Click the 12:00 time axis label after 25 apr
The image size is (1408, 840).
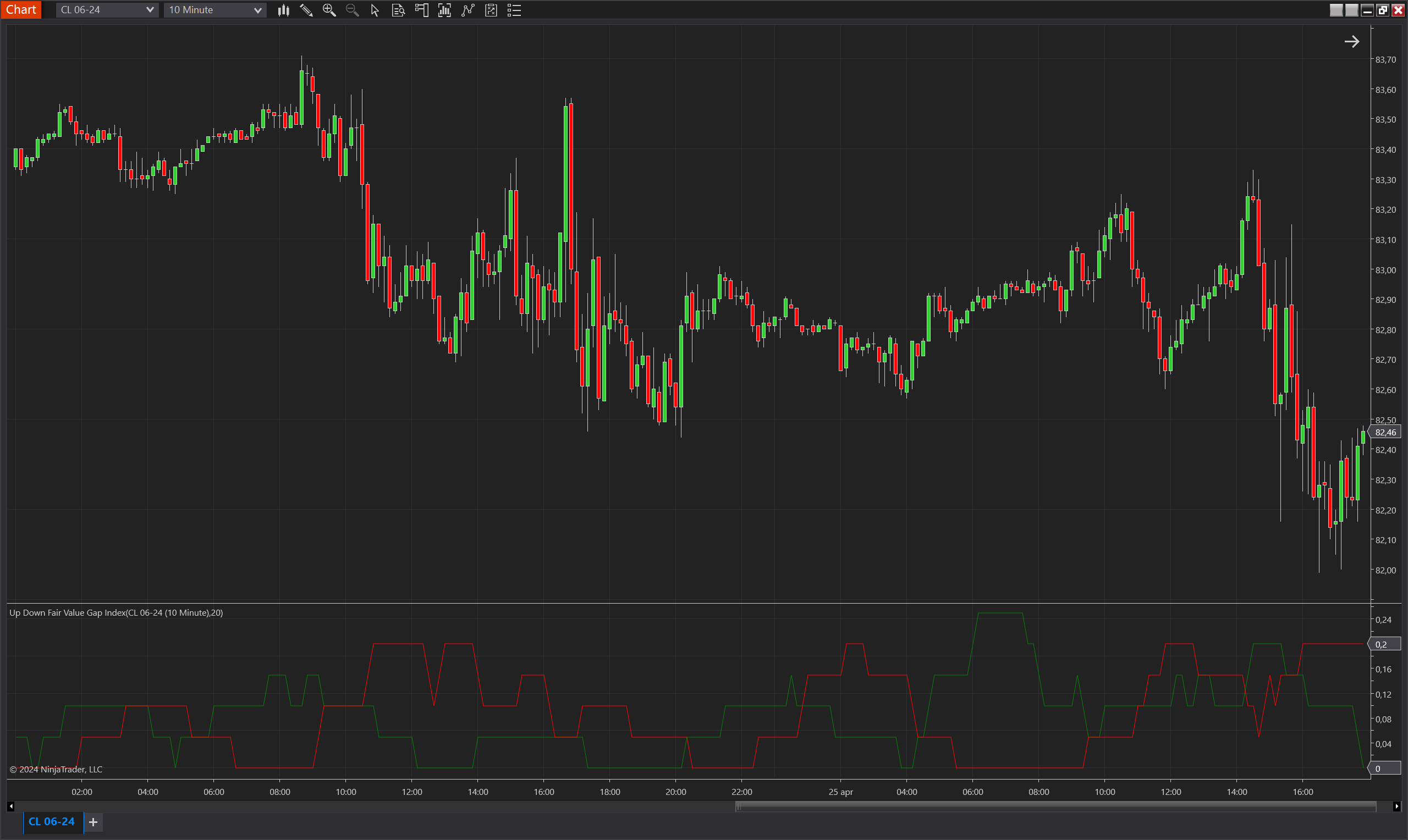(1170, 792)
